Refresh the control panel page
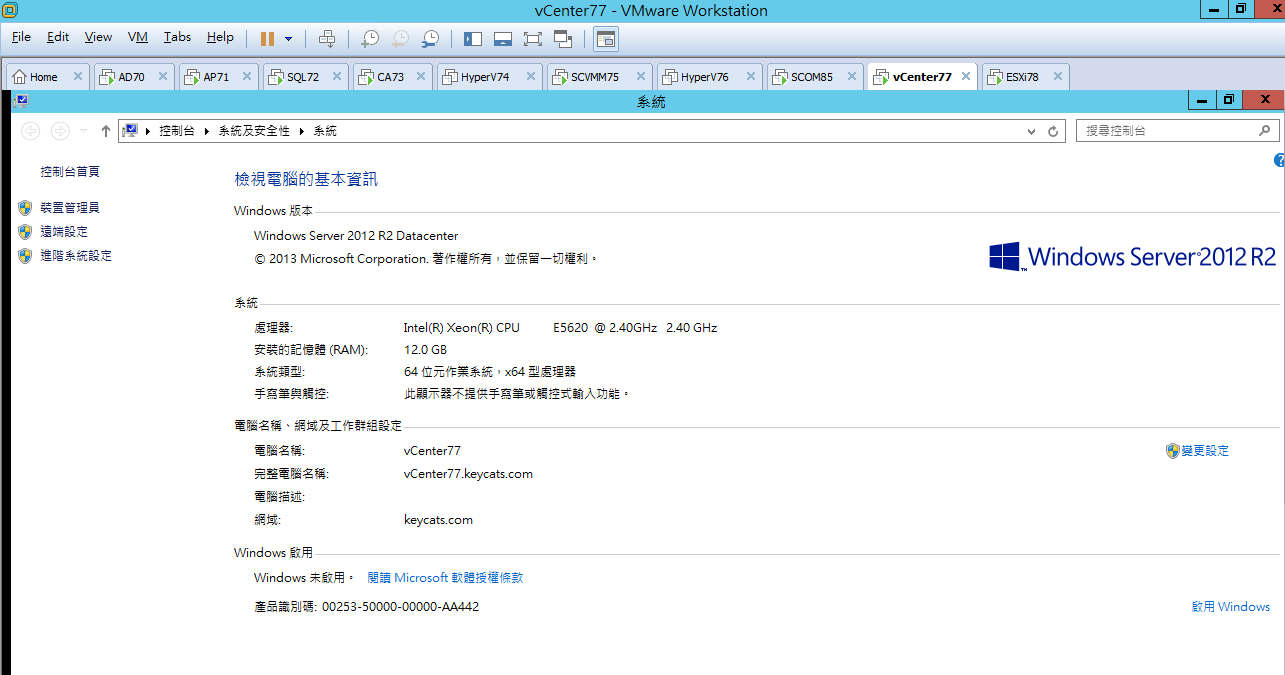 [1053, 131]
